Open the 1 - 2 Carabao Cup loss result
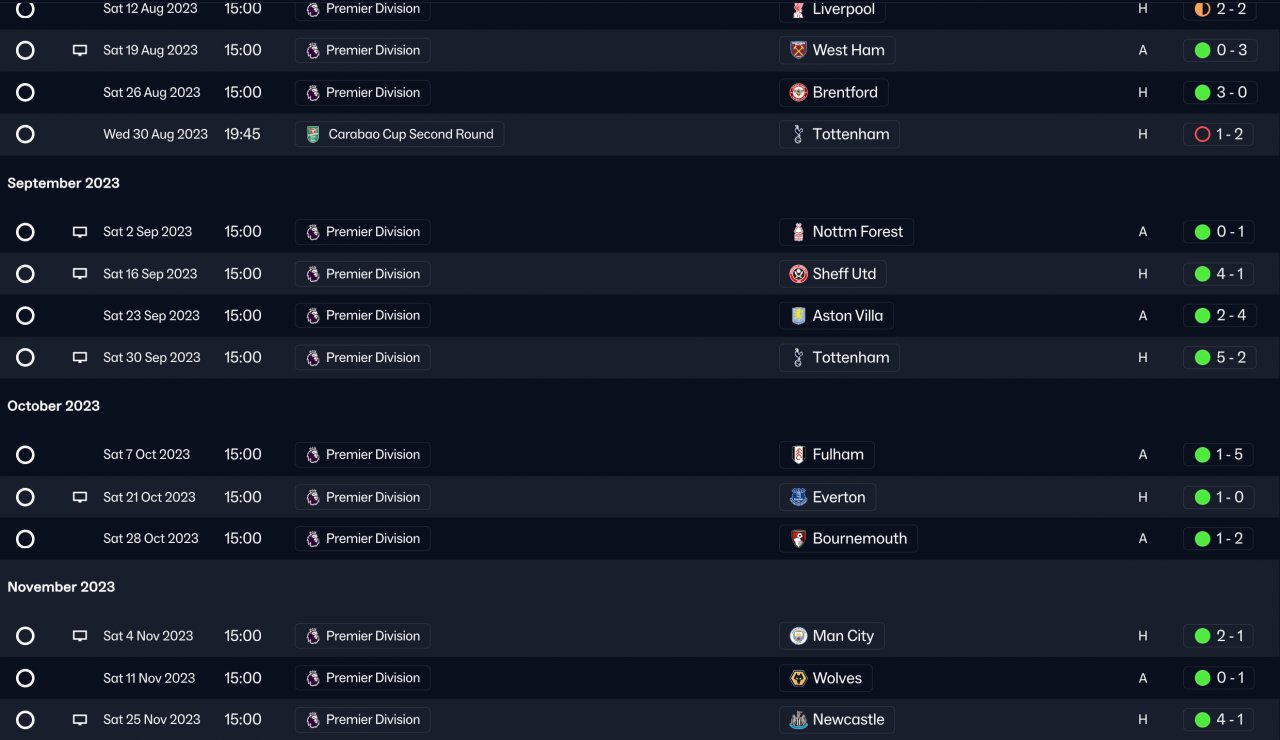 click(x=1219, y=135)
